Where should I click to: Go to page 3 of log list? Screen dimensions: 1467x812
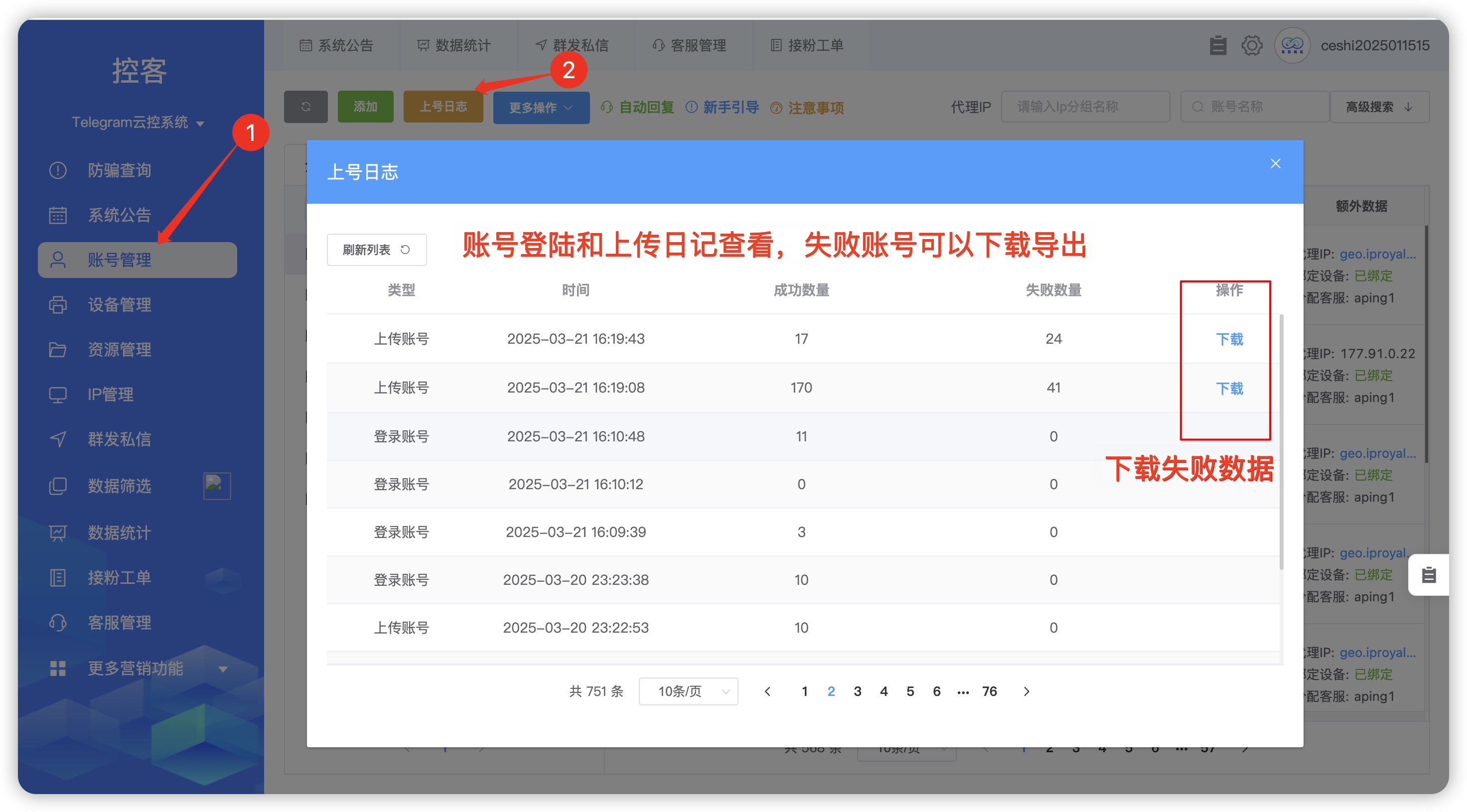857,691
